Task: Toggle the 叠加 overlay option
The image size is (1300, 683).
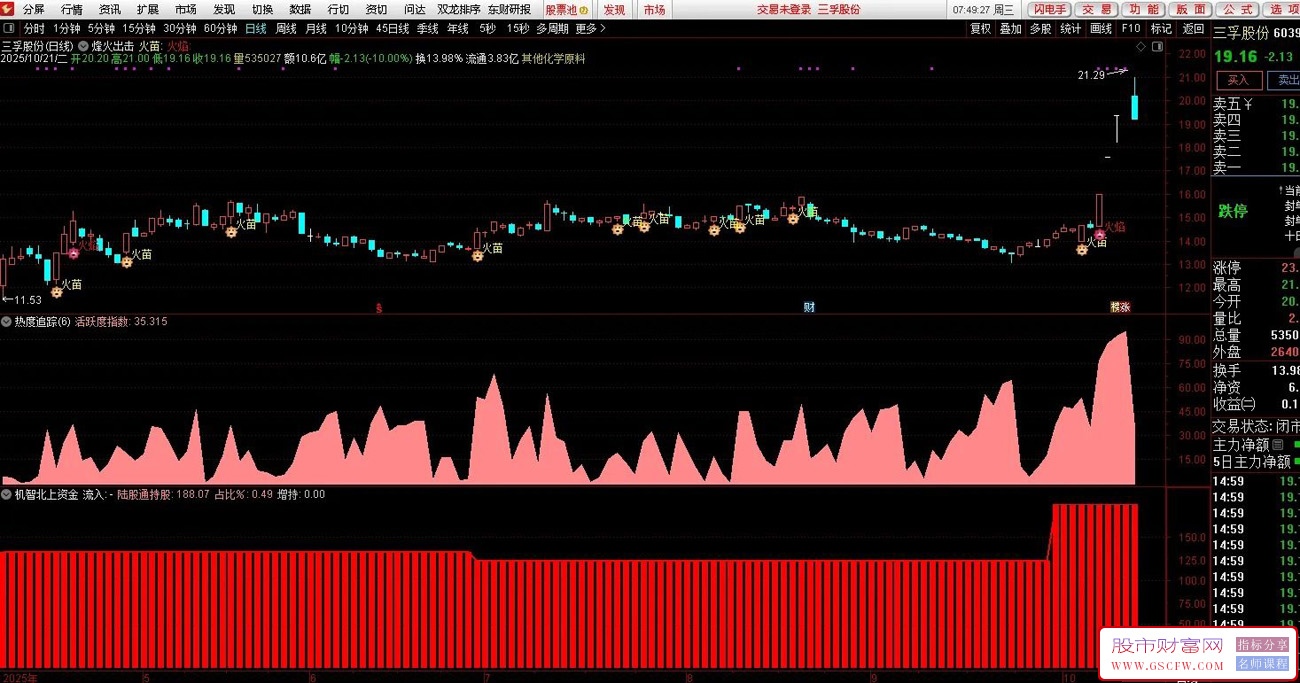Action: [x=1010, y=29]
